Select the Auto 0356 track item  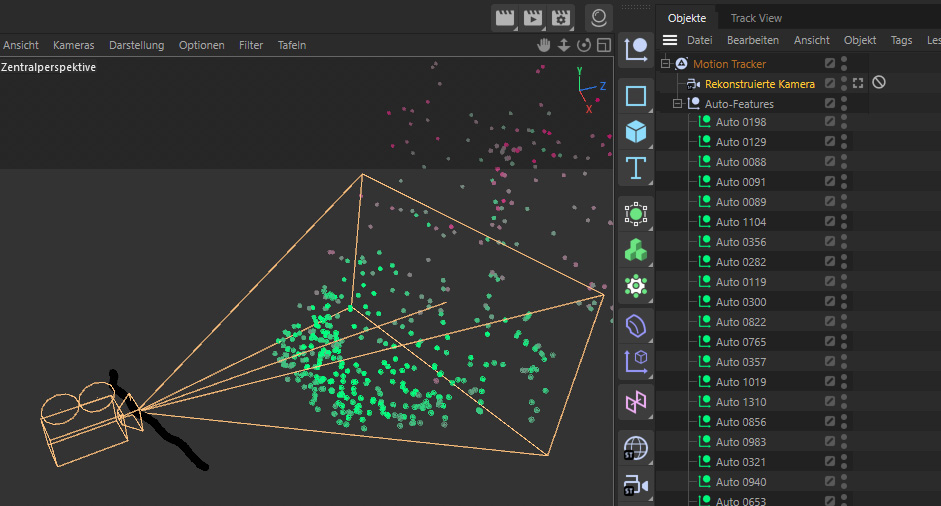(x=741, y=242)
